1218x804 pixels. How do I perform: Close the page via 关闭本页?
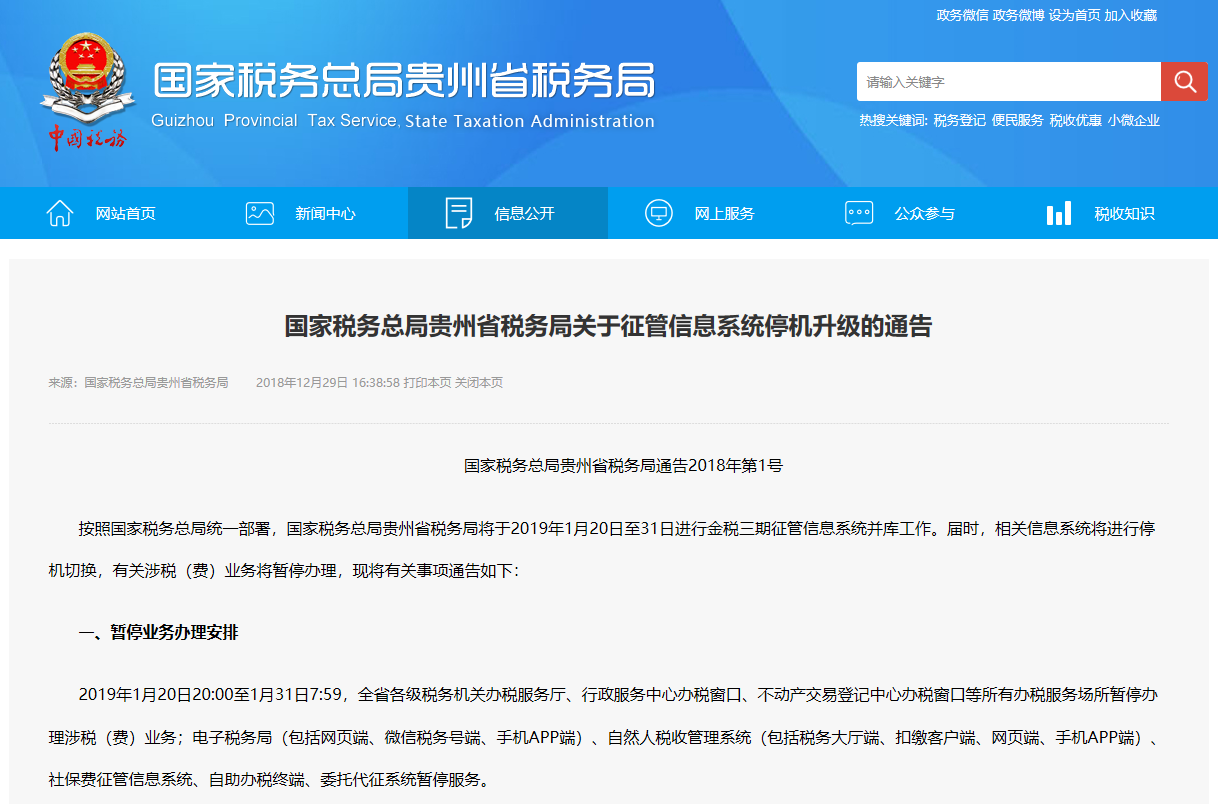pyautogui.click(x=479, y=383)
